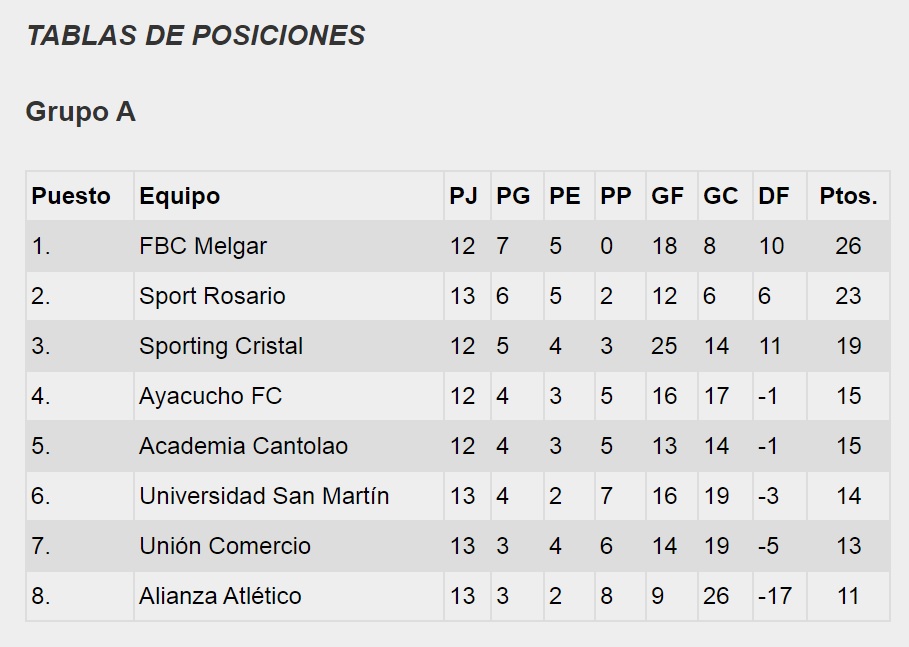This screenshot has width=909, height=647.
Task: Select Unión Comercio team name
Action: [225, 546]
